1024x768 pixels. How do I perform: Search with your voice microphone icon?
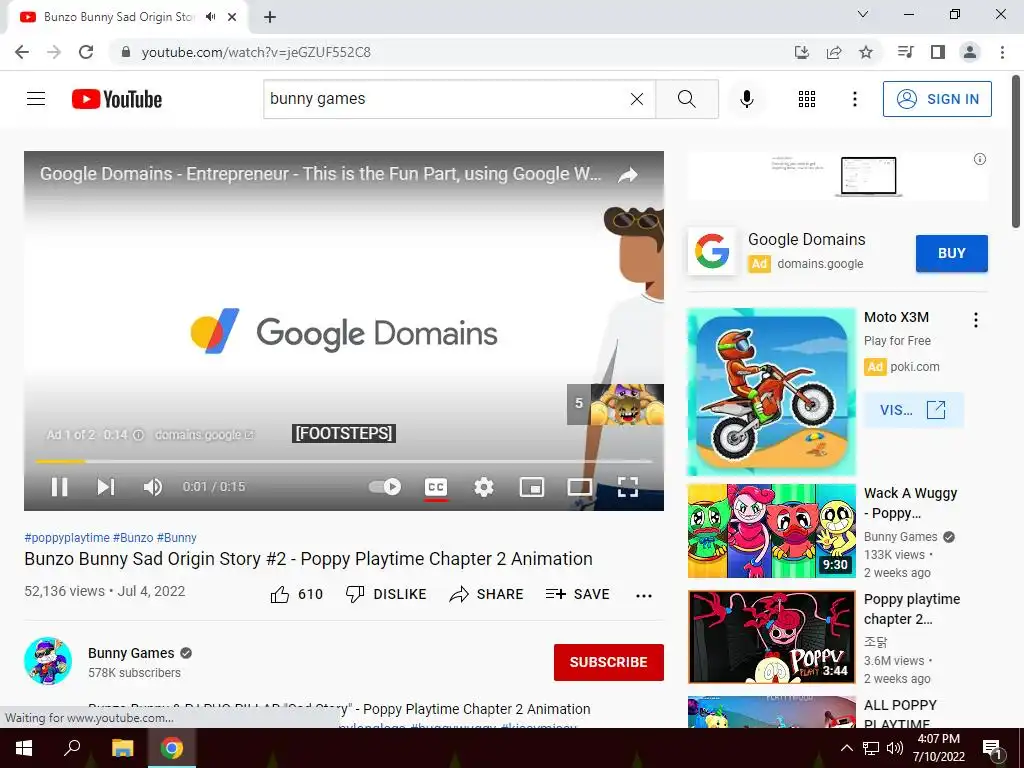[x=746, y=99]
